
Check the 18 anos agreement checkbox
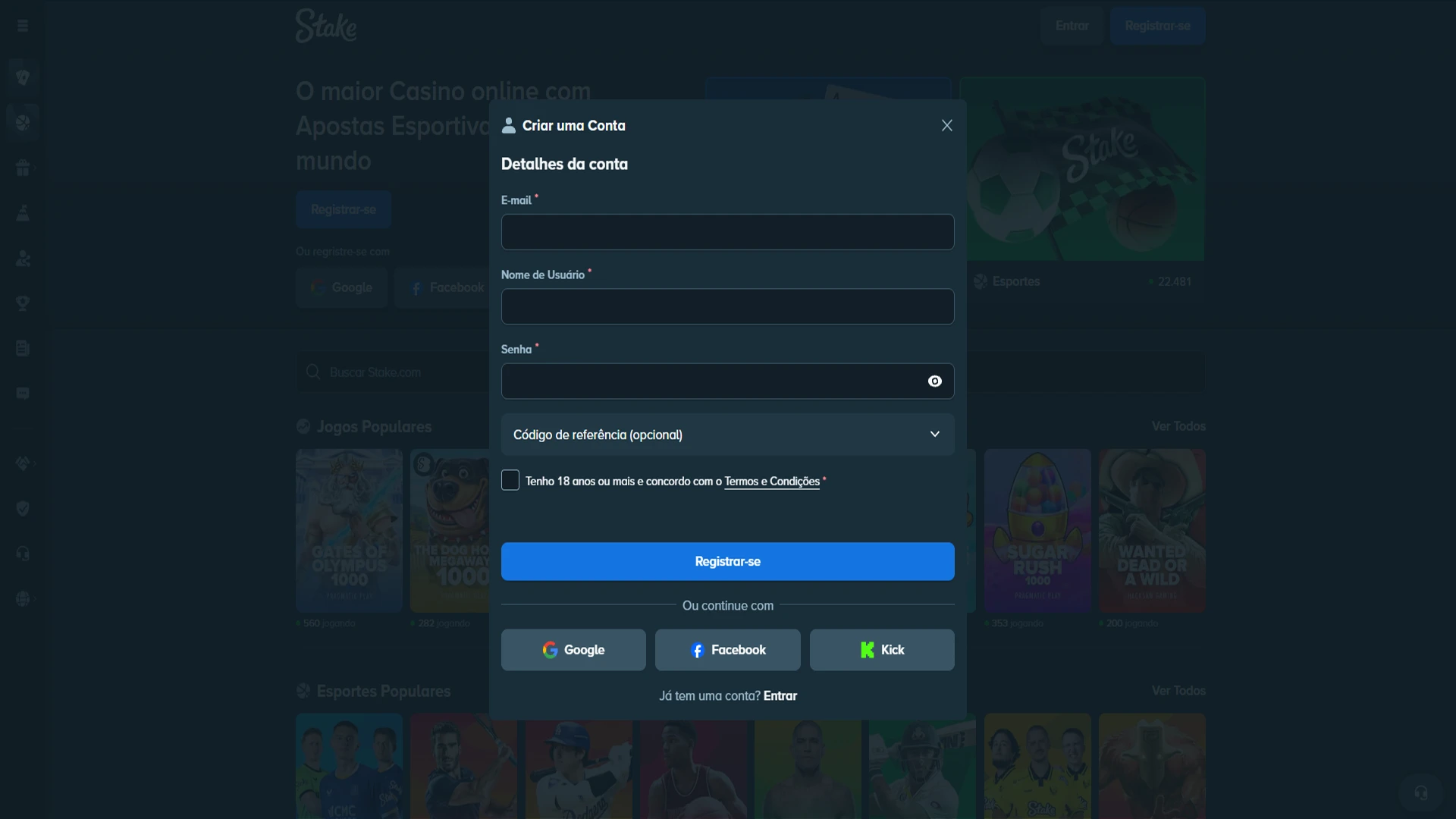tap(510, 480)
